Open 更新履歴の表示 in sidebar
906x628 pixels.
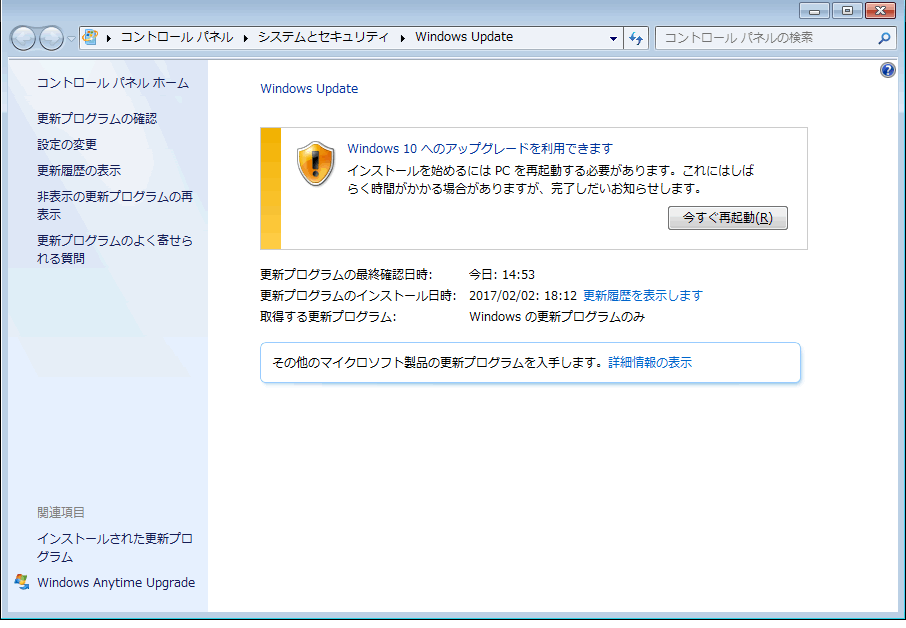(x=79, y=170)
